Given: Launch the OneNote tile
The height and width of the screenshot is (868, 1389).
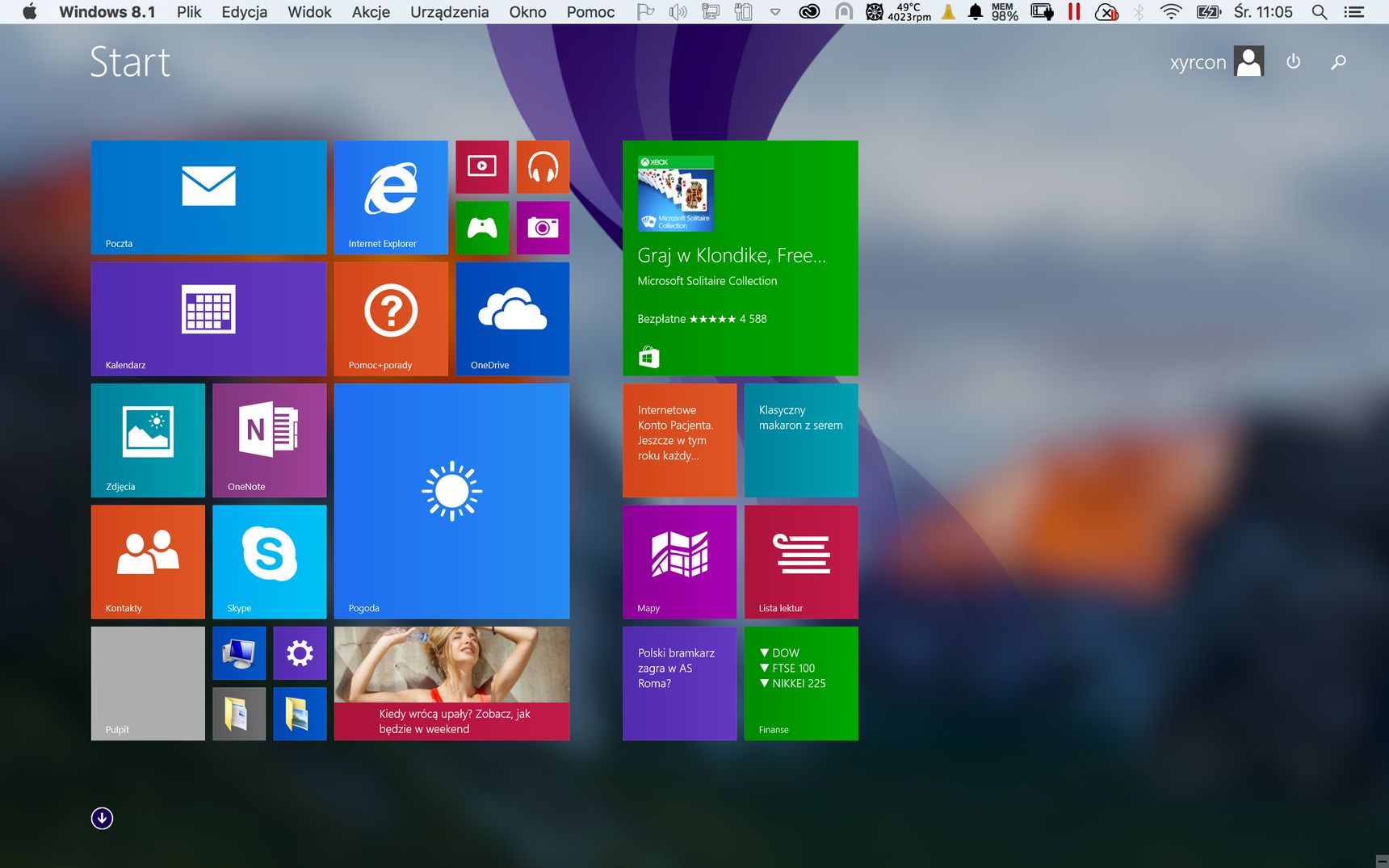Looking at the screenshot, I should tap(270, 440).
